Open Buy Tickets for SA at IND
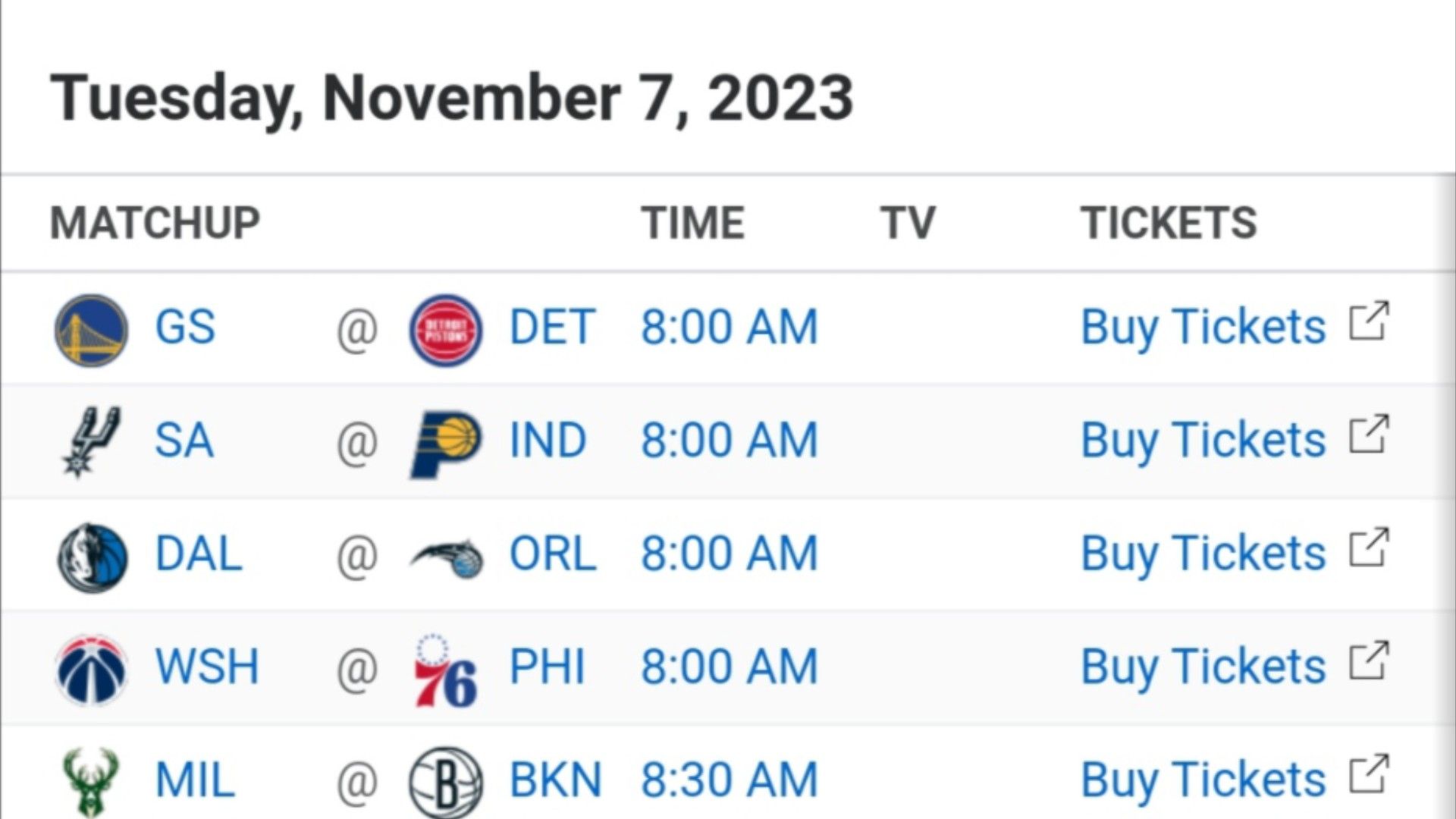Image resolution: width=1456 pixels, height=819 pixels. point(1203,441)
